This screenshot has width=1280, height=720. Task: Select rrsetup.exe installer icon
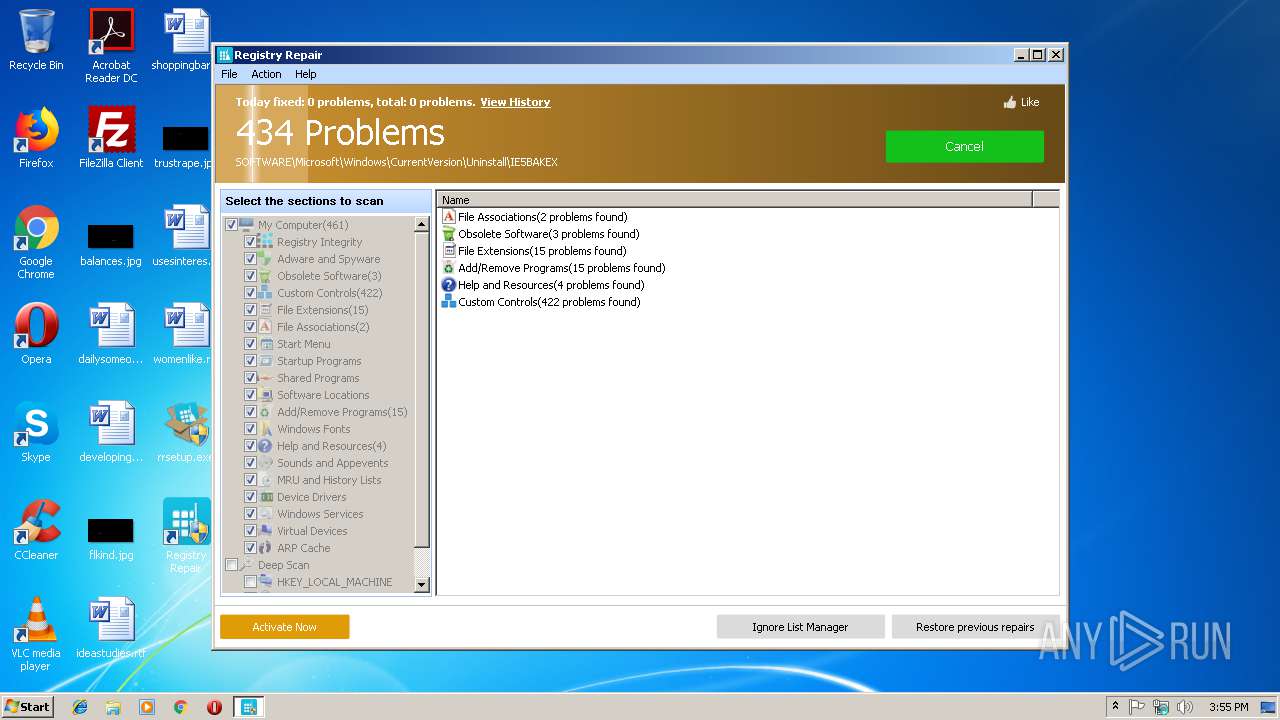pos(186,432)
